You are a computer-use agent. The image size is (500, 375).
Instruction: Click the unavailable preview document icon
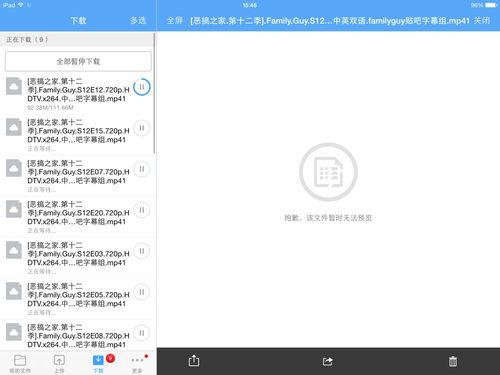tap(328, 172)
